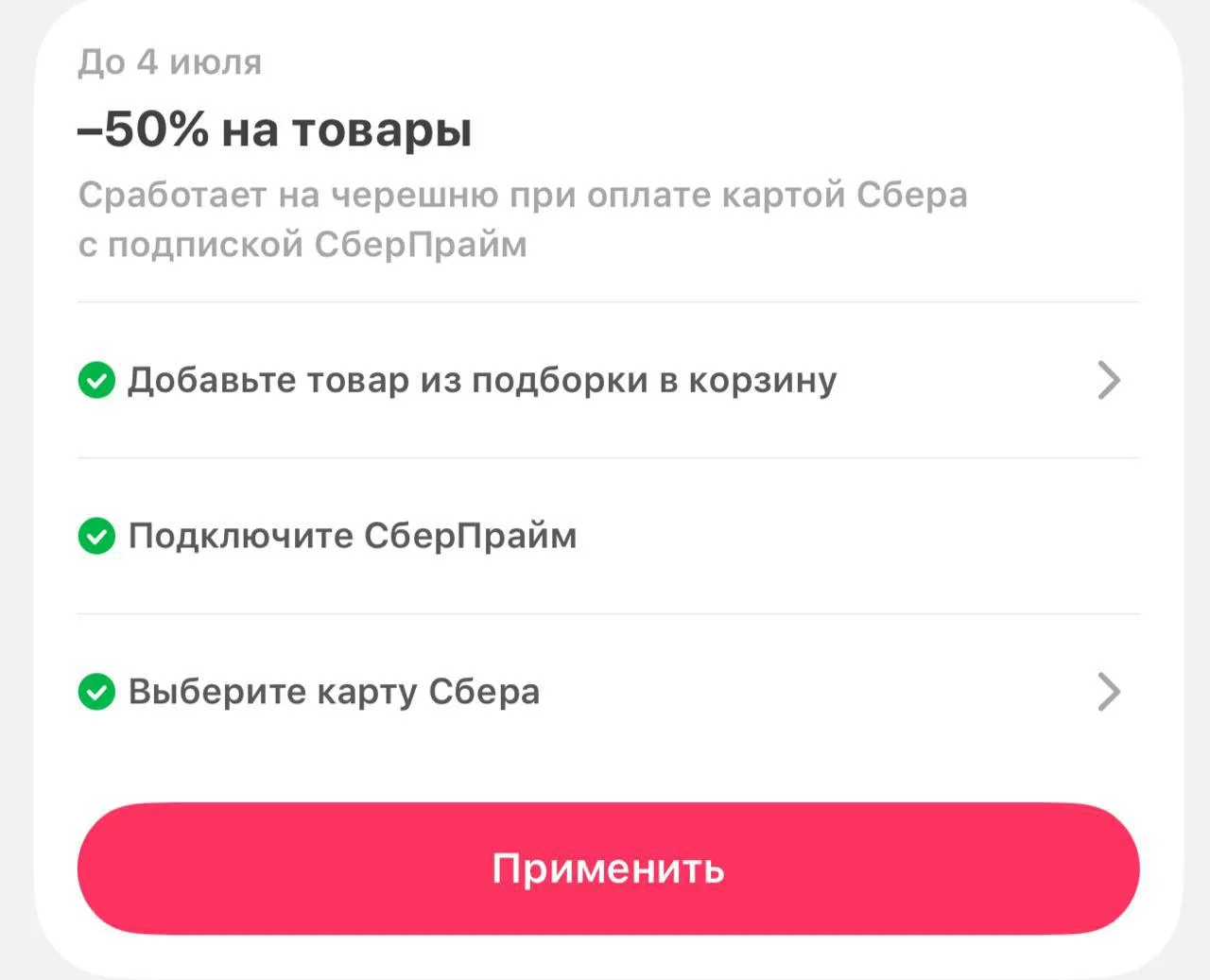The width and height of the screenshot is (1210, 980).
Task: Open the "Добавьте товар из подборки в корзину" step
Action: tap(608, 380)
